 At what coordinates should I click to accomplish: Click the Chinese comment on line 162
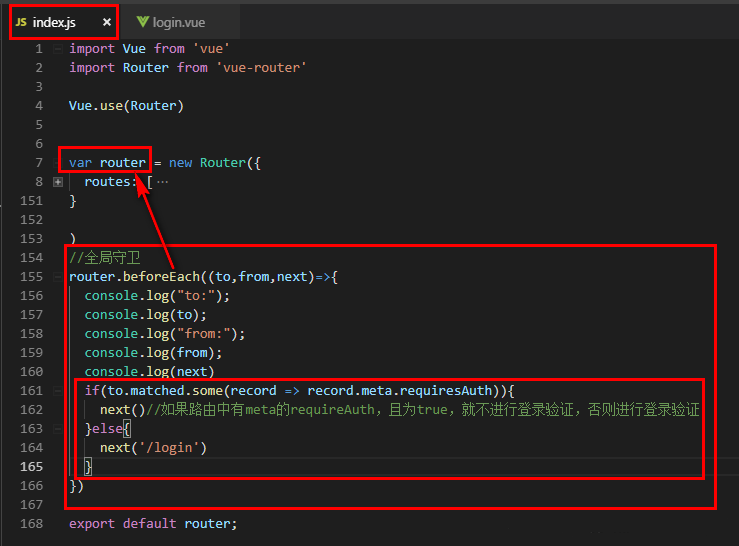(x=423, y=410)
